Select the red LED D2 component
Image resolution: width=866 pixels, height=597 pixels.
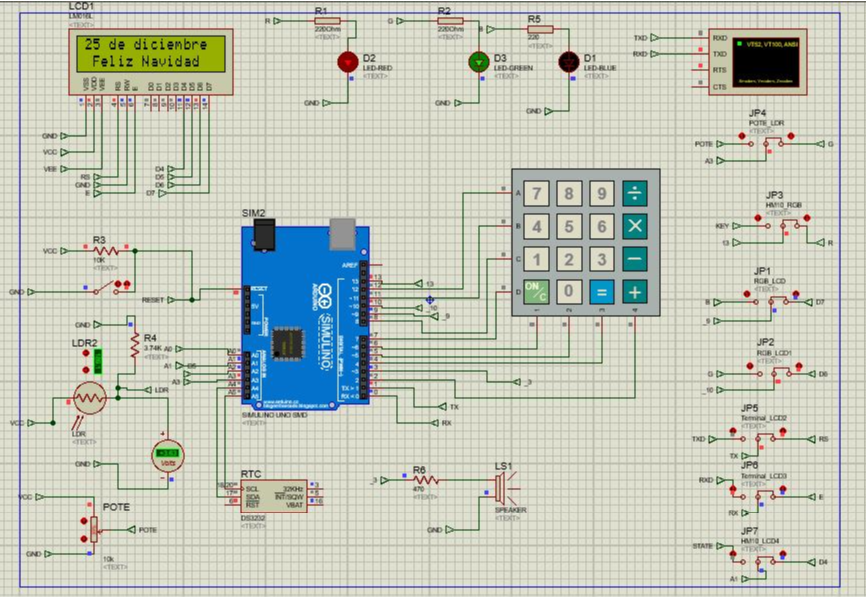point(349,60)
